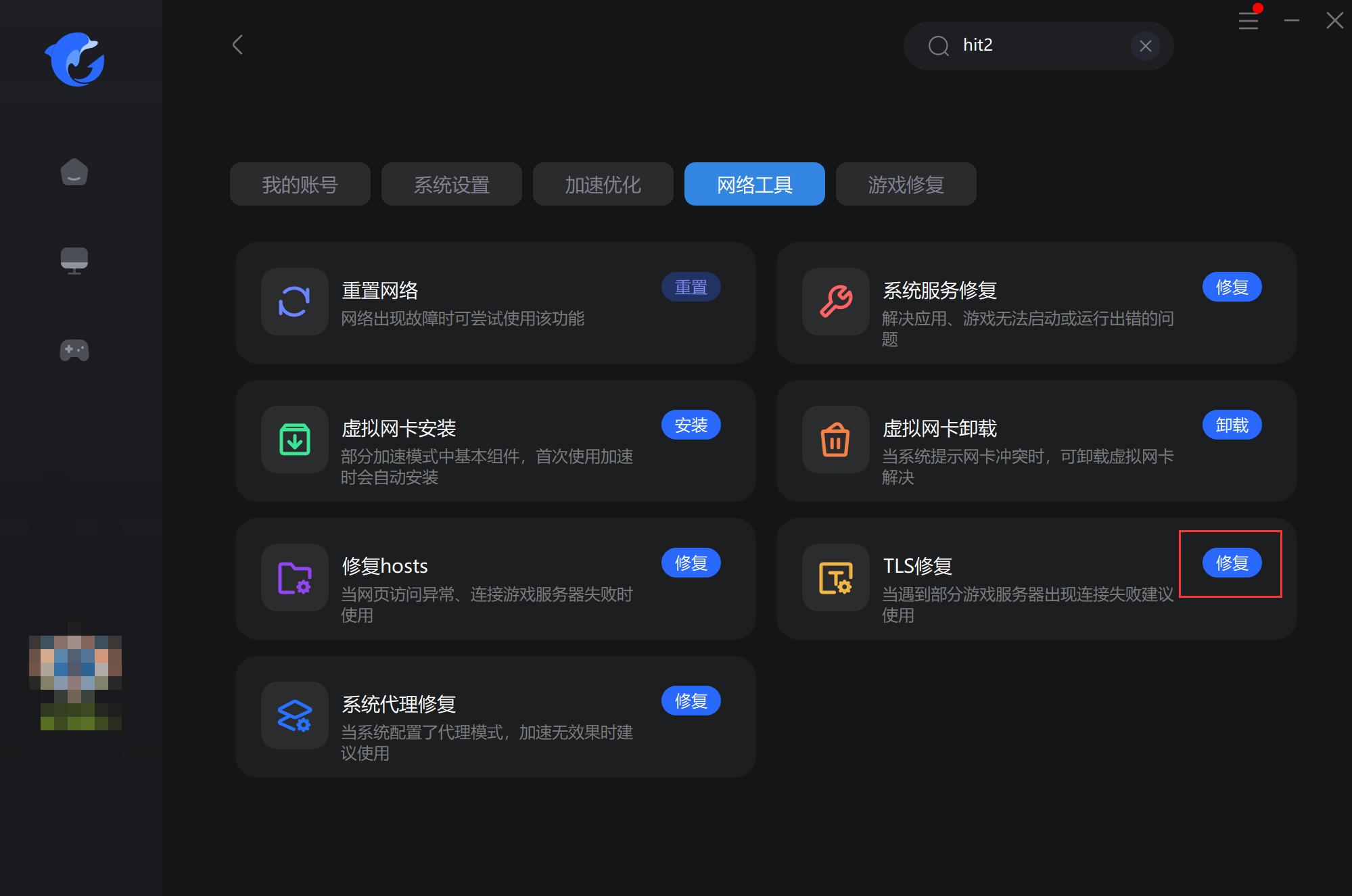Open the hamburger menu in the title bar

[1249, 20]
